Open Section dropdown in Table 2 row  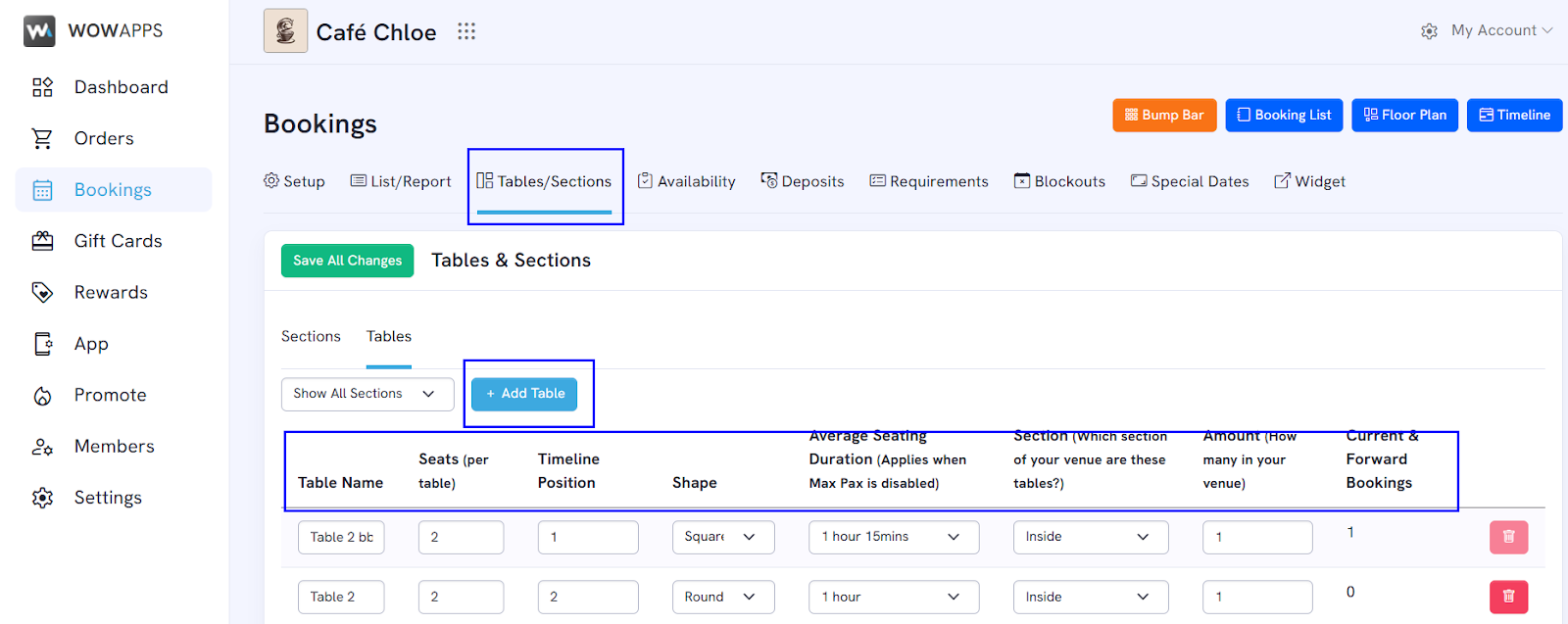[x=1091, y=597]
